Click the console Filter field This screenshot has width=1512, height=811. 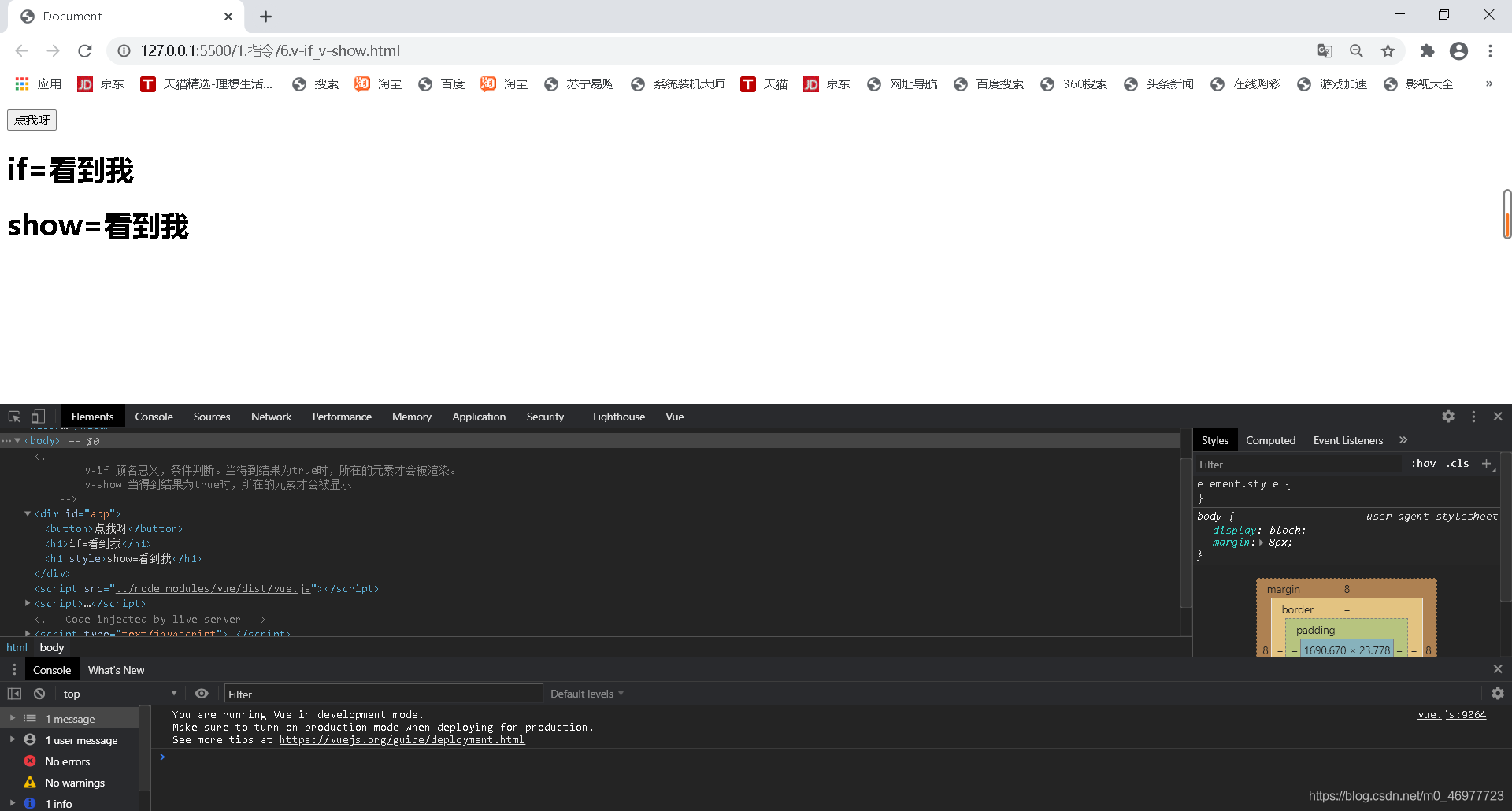tap(384, 694)
